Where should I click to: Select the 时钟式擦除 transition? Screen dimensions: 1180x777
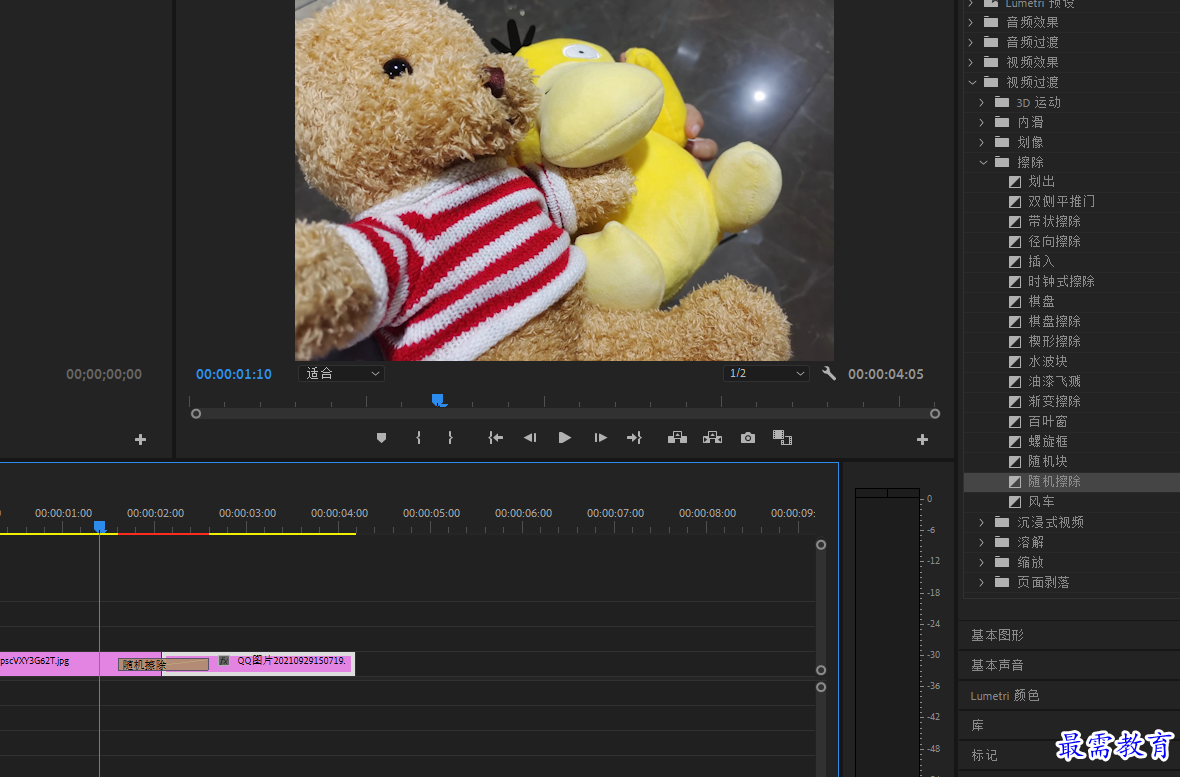point(1061,282)
